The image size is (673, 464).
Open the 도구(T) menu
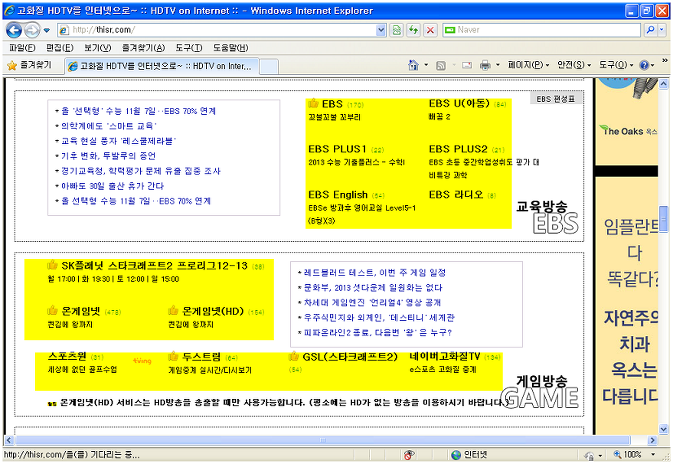(188, 48)
